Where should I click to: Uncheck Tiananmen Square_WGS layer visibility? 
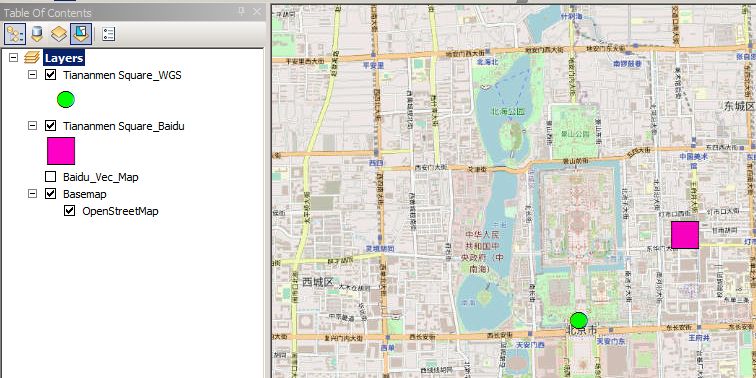[x=50, y=75]
